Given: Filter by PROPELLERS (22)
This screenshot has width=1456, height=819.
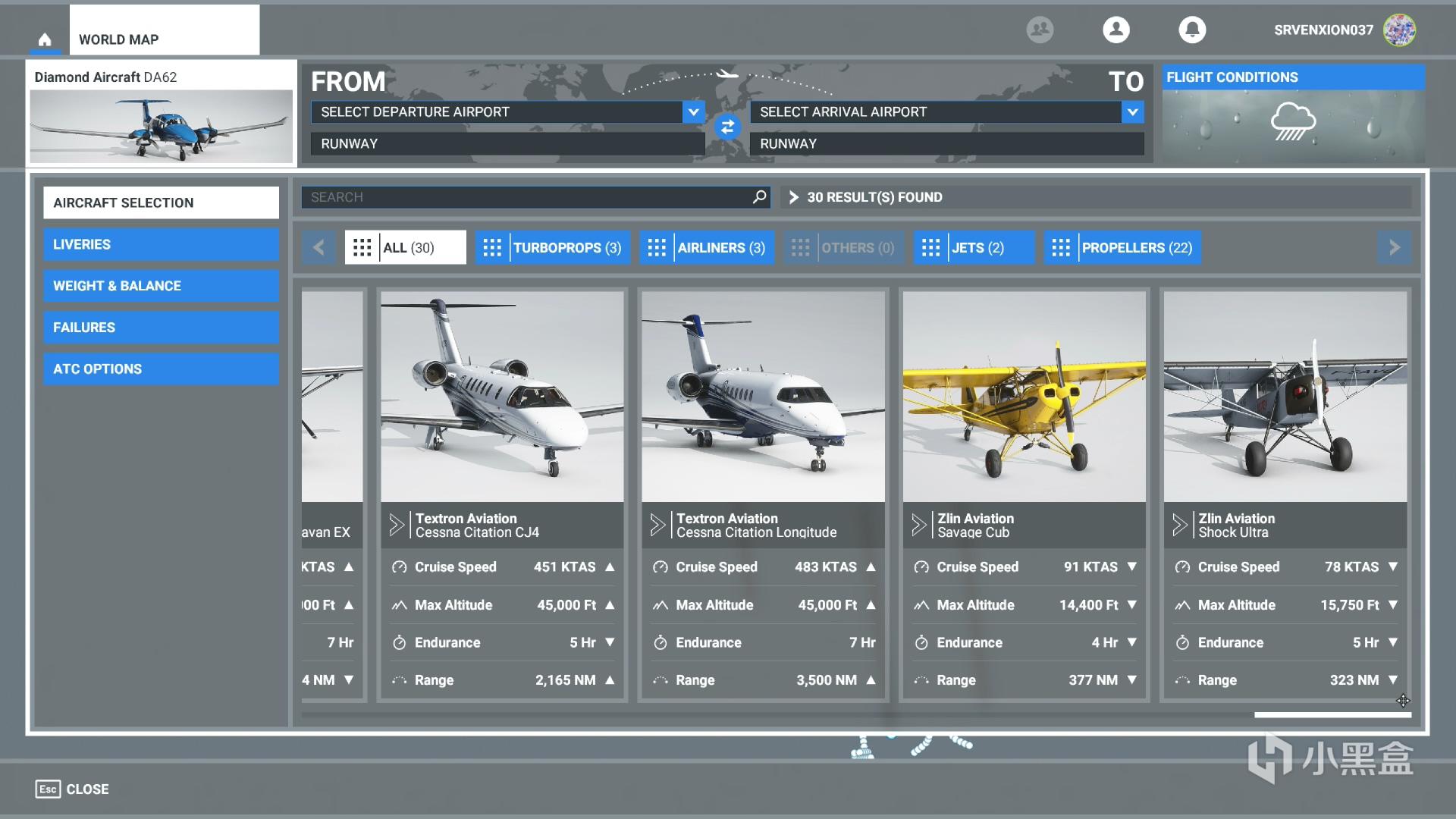Looking at the screenshot, I should tap(1122, 247).
